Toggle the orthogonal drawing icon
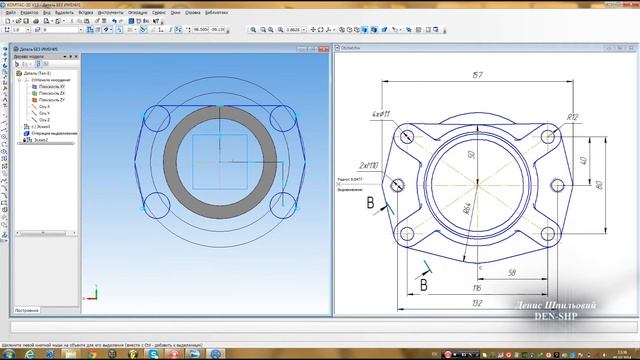Screen dimensions: 640x360 click(x=161, y=29)
